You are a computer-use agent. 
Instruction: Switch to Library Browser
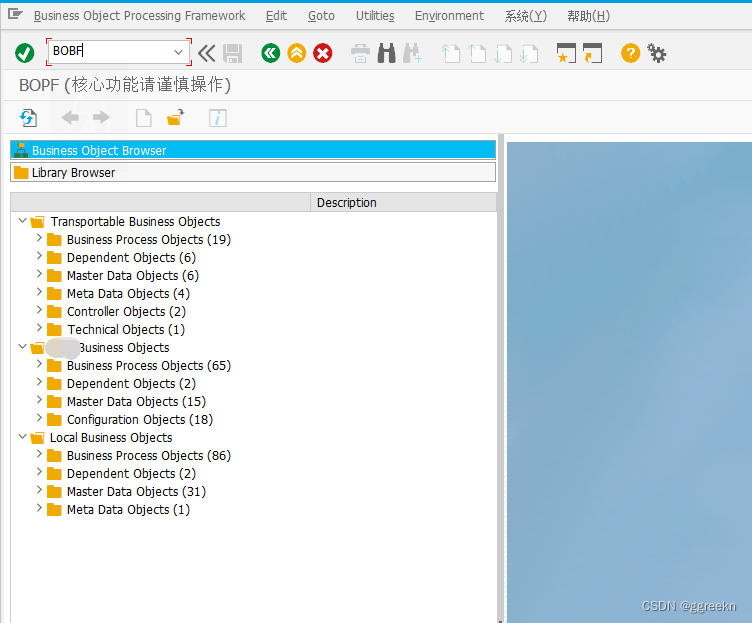(x=253, y=172)
